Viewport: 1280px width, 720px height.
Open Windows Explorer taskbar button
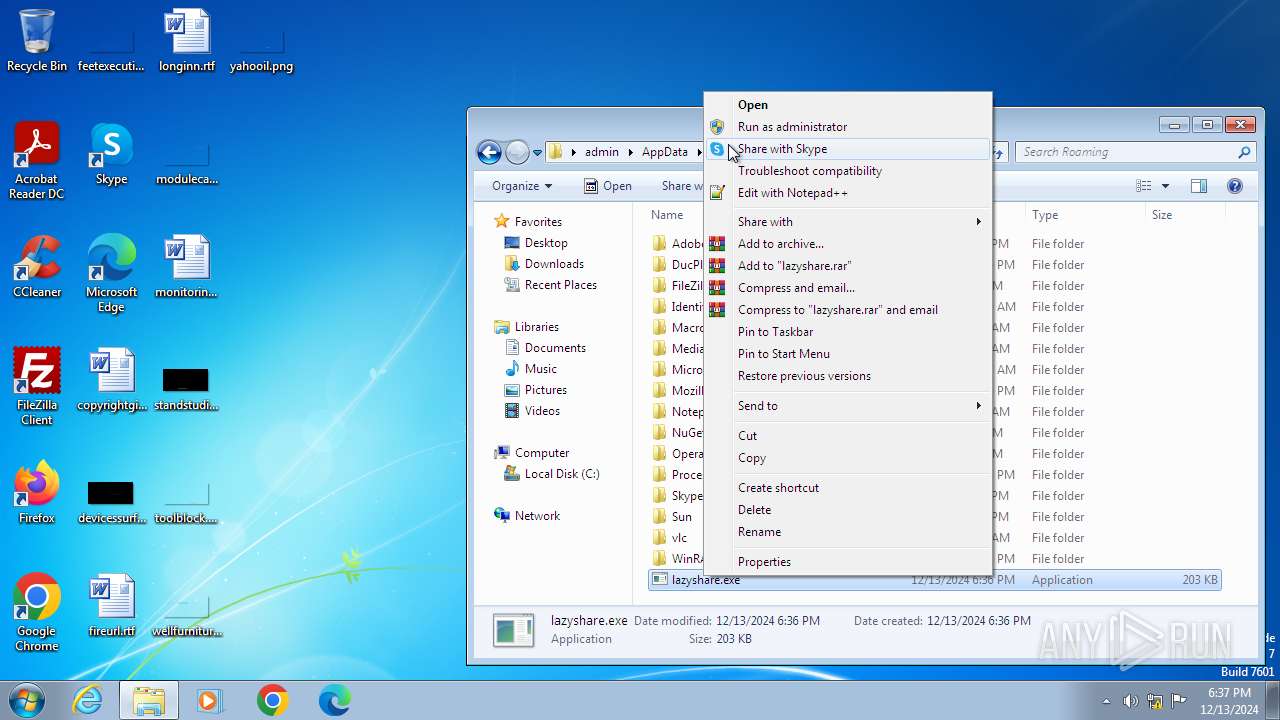[x=149, y=700]
